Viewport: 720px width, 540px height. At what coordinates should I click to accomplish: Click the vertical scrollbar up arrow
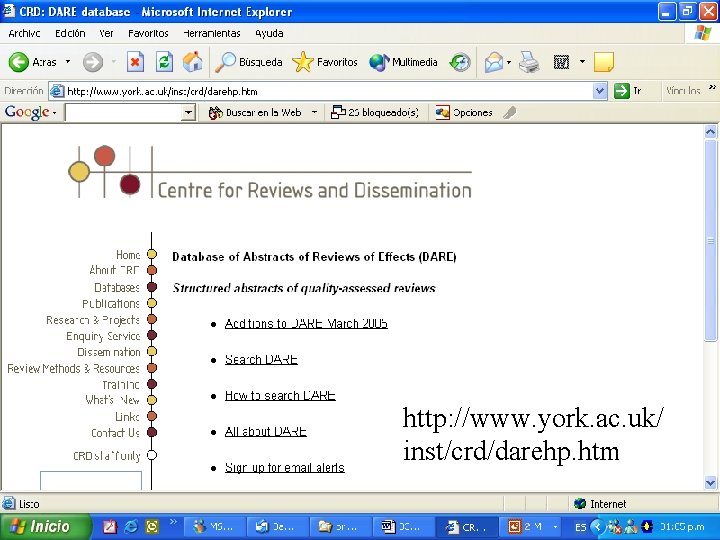710,132
